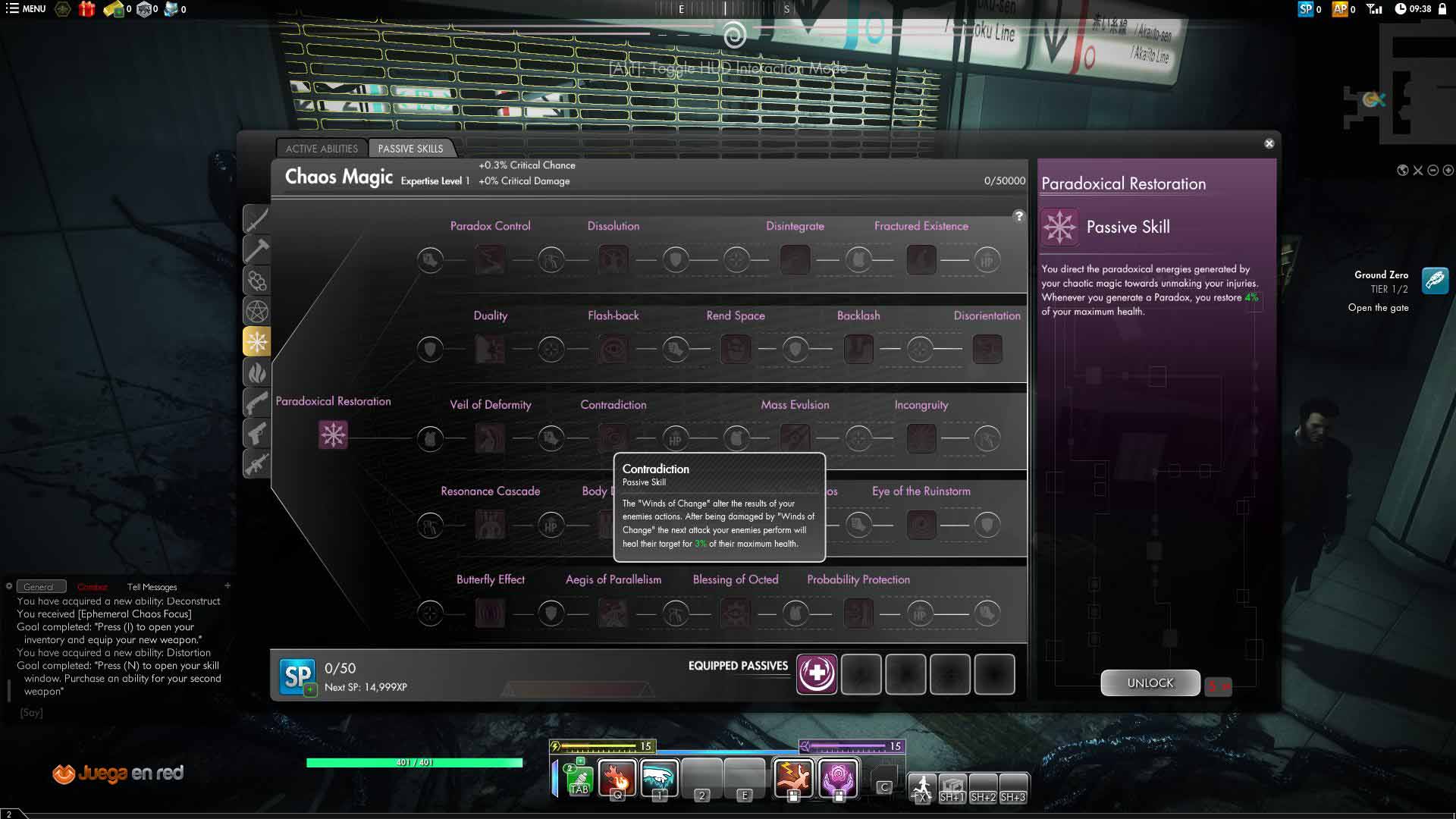
Task: Click the Ground Zero mission tracker icon
Action: coord(1435,281)
